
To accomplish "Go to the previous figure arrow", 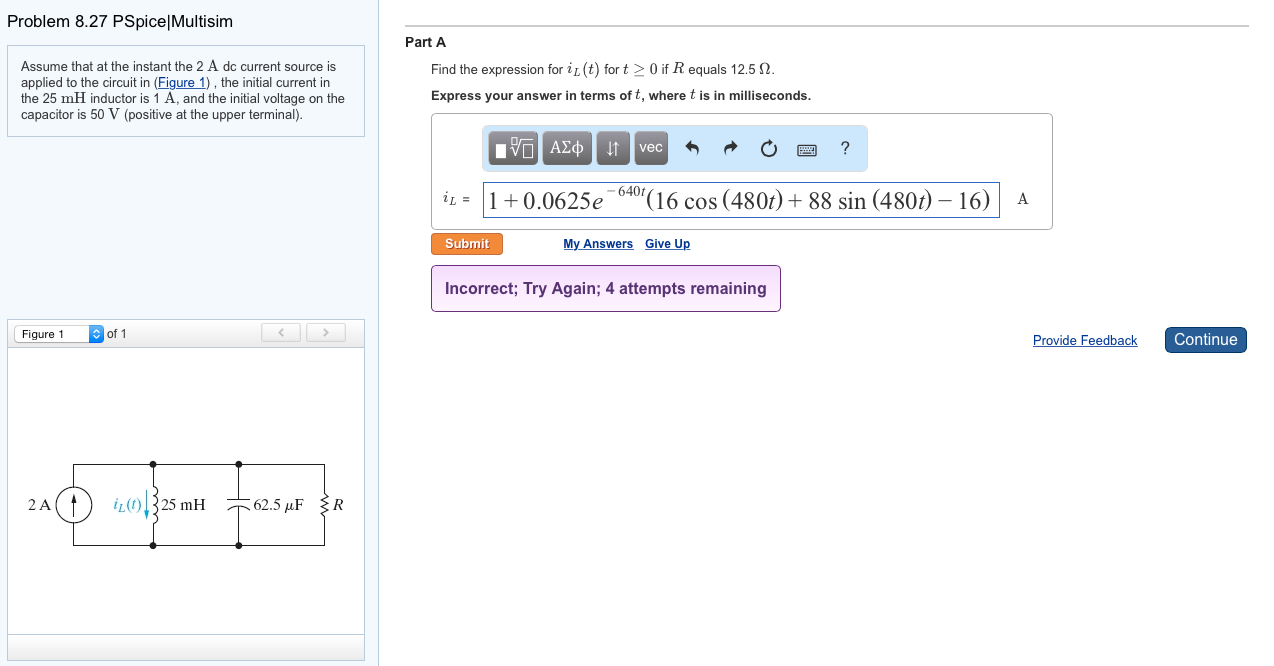I will click(282, 333).
